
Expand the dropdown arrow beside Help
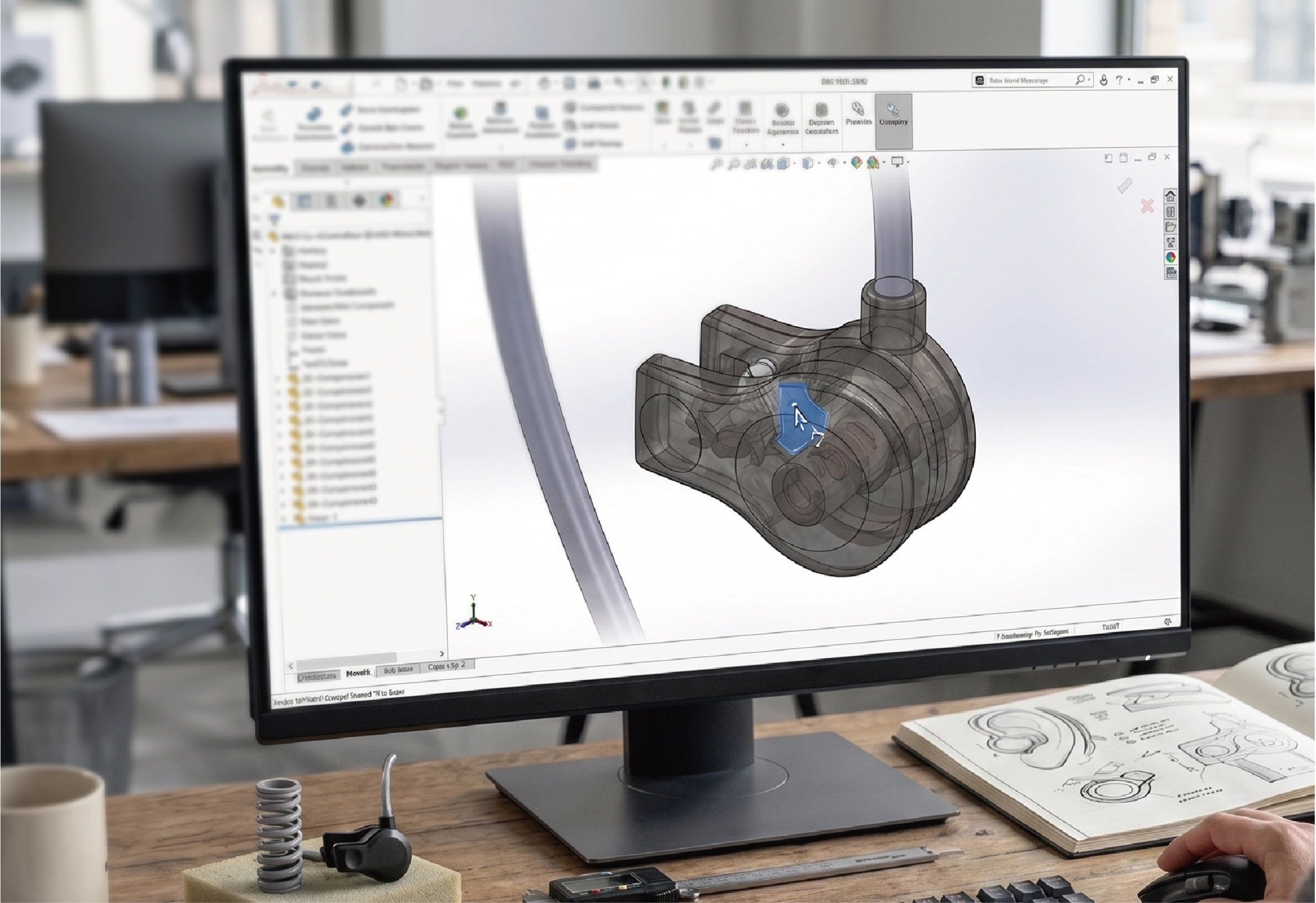coord(1129,80)
